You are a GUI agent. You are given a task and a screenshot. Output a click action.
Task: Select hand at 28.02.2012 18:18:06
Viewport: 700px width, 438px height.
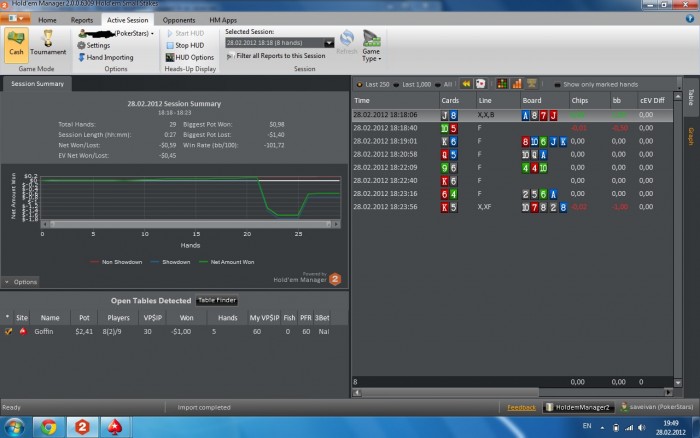512,115
